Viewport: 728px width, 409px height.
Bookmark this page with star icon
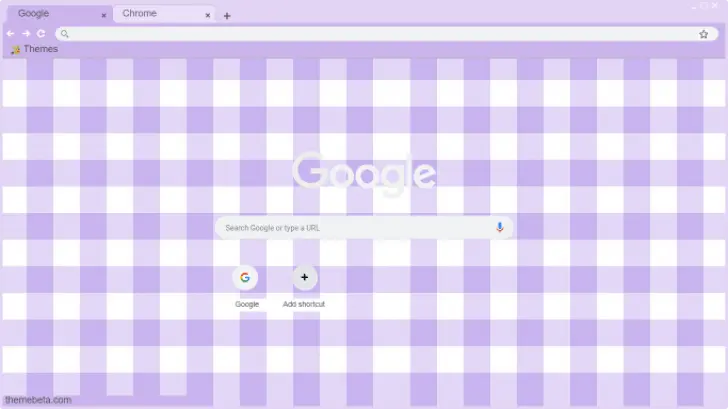click(x=704, y=33)
